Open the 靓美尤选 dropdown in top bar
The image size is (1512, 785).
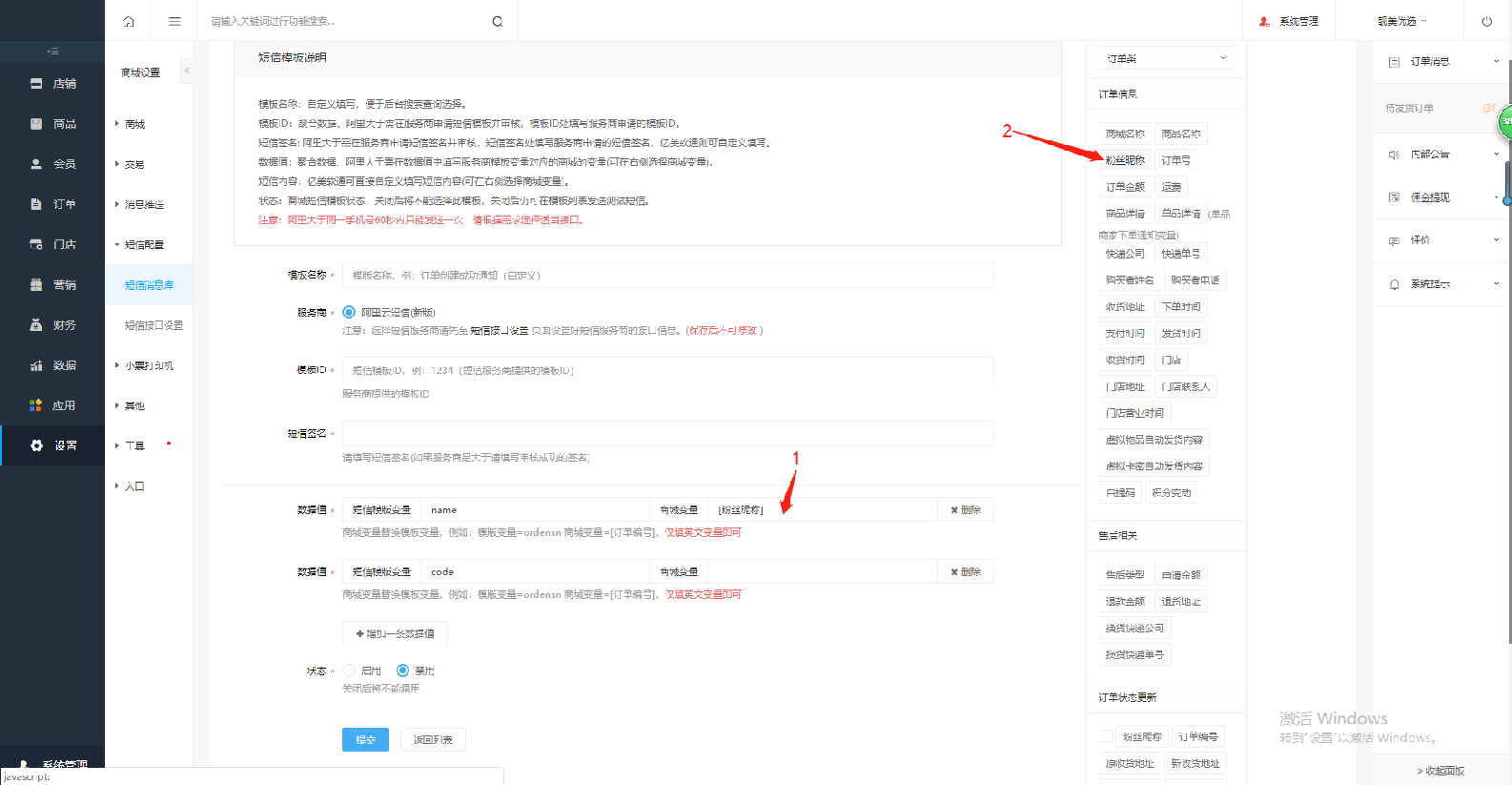coord(1401,21)
